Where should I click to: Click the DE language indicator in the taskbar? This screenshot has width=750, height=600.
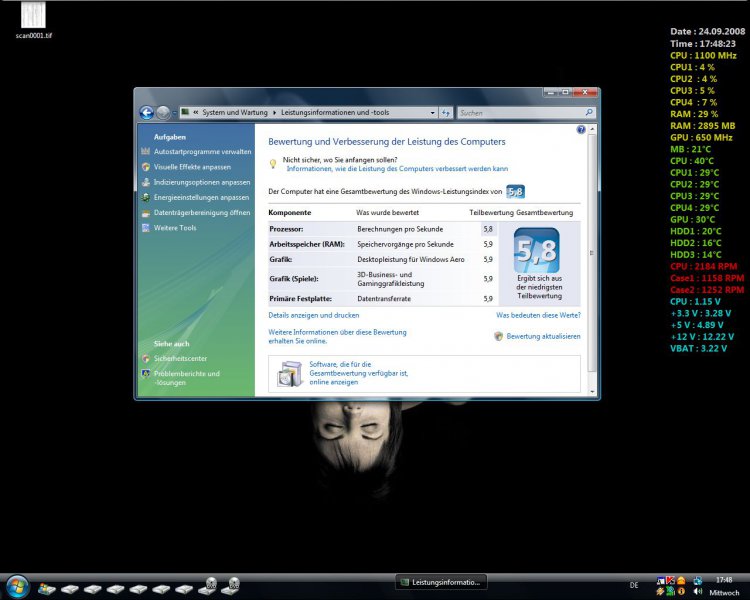(634, 585)
